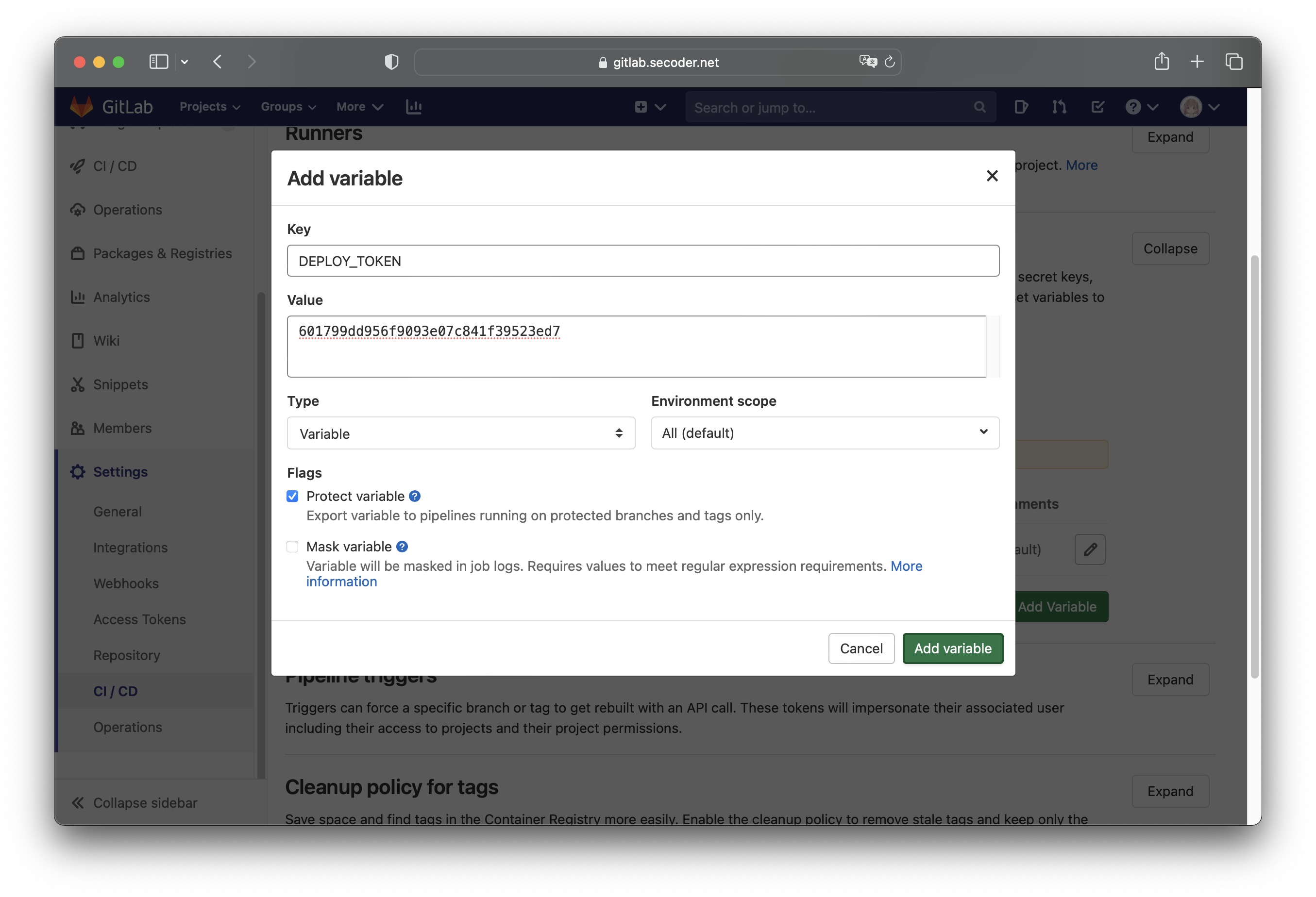
Task: Open the merge requests icon in navbar
Action: pos(1059,106)
